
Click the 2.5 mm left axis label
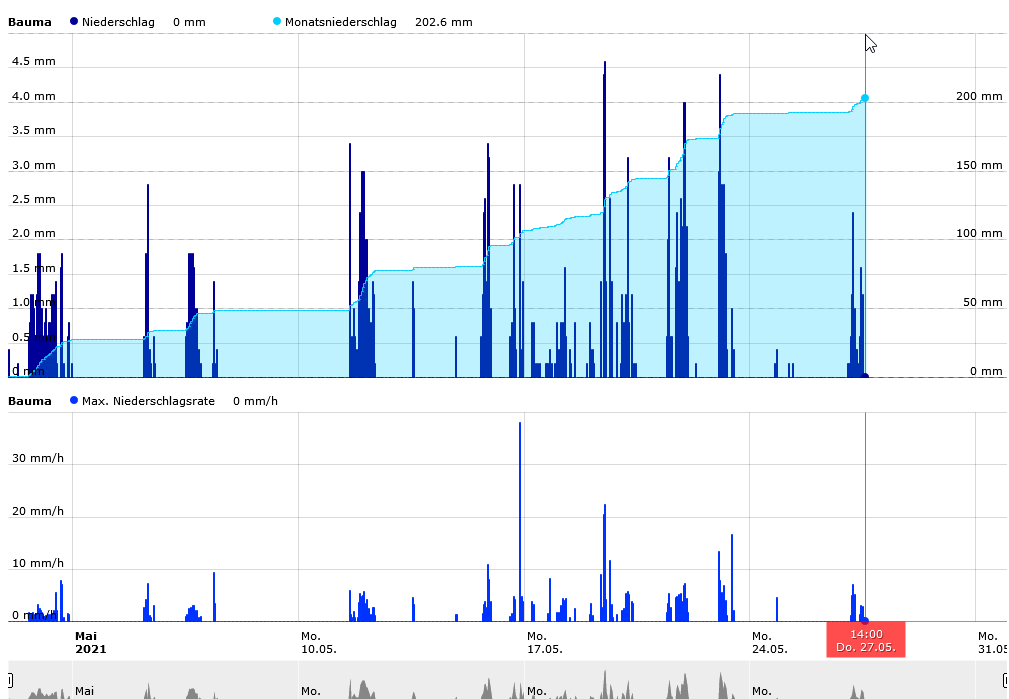33,200
